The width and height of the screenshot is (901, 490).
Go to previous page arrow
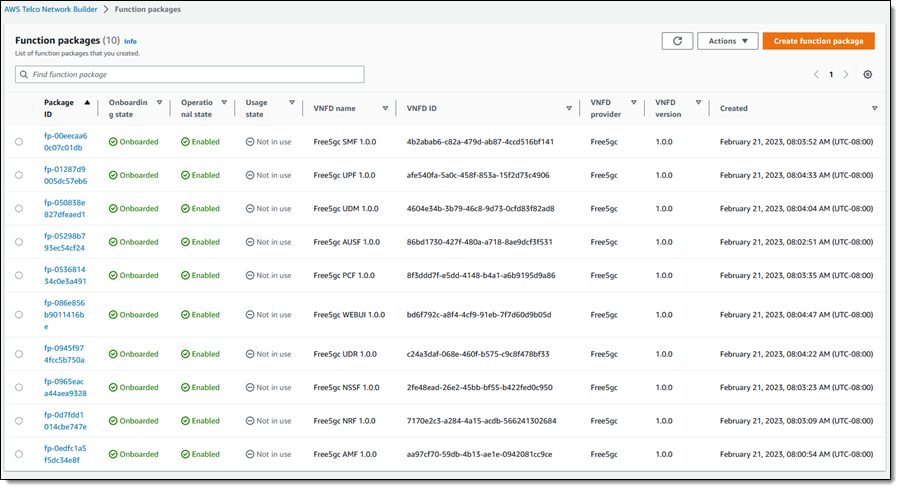816,75
